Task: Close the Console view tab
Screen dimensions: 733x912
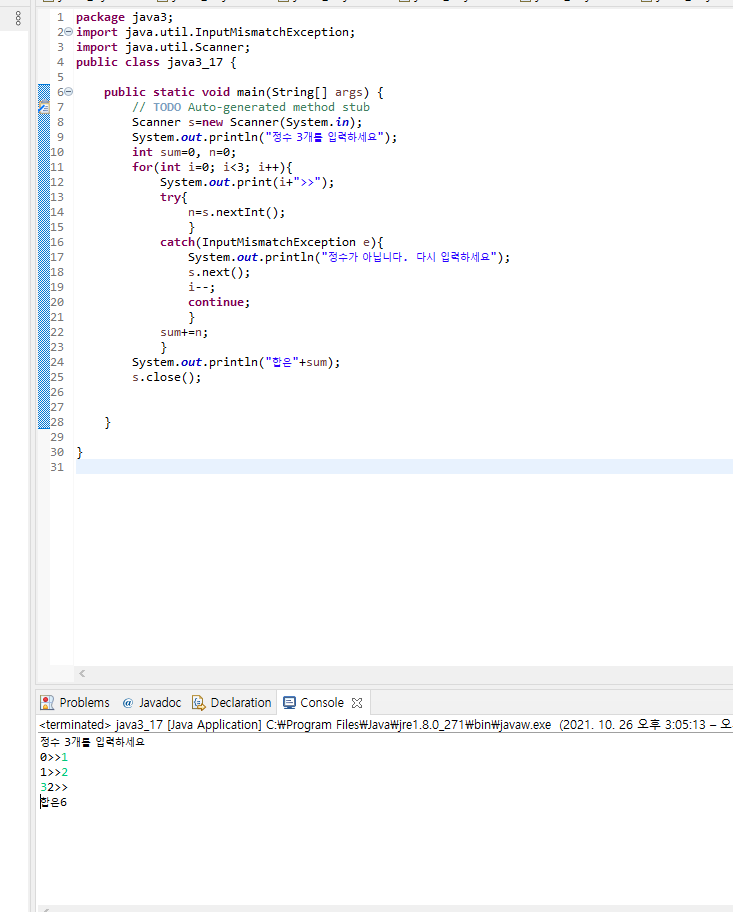Action: [357, 703]
